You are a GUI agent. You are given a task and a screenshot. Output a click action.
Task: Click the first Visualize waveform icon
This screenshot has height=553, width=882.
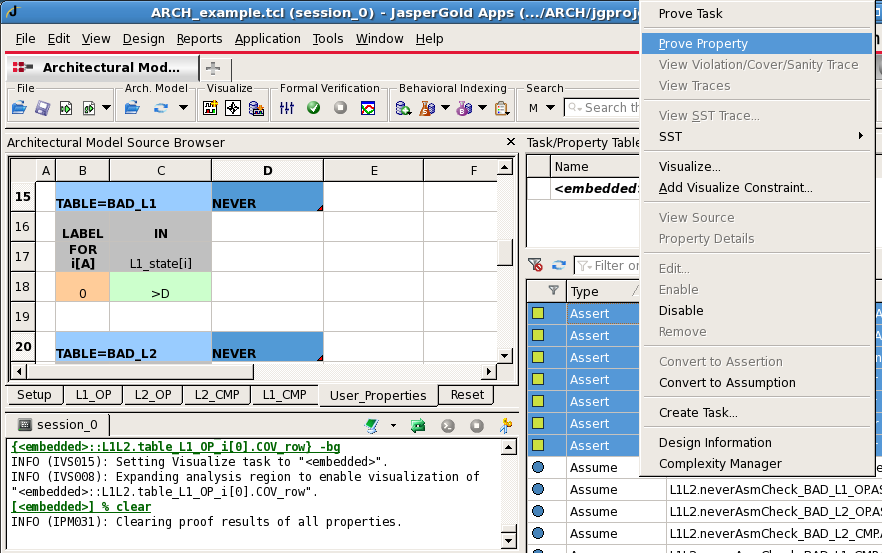click(x=210, y=107)
